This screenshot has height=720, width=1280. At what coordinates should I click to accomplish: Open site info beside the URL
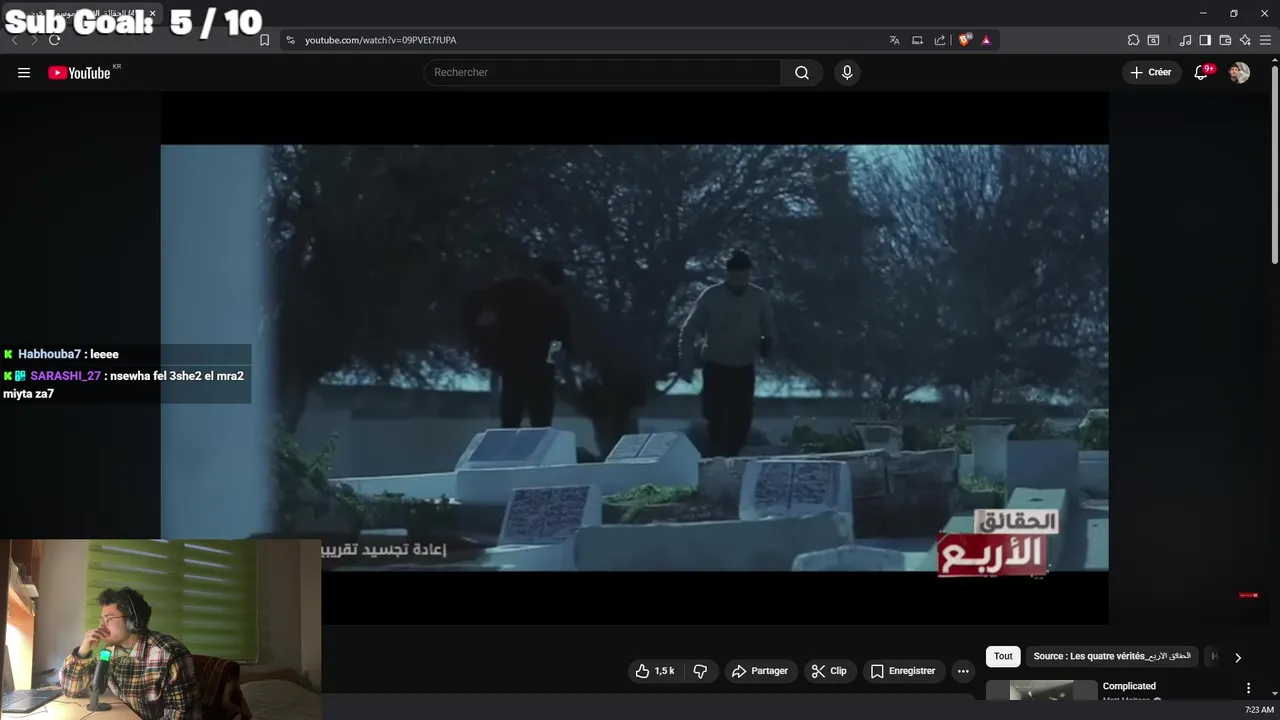tap(290, 40)
